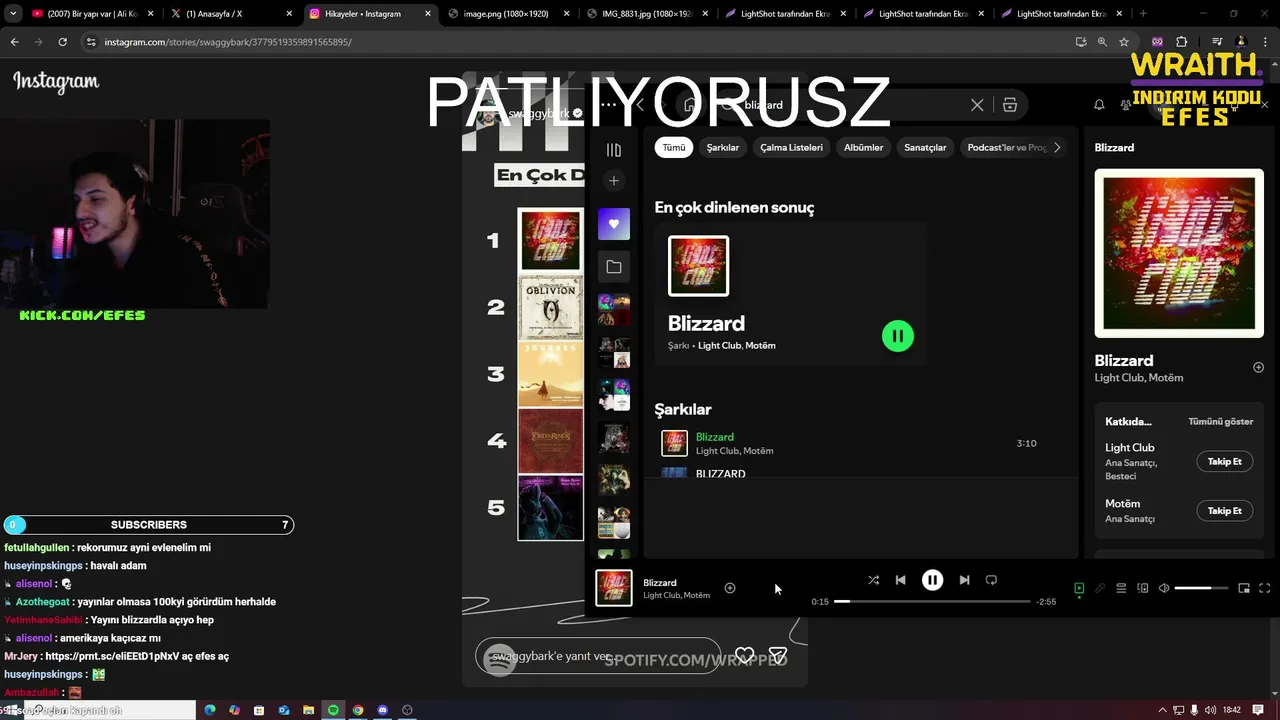Go back in Chrome

click(x=15, y=42)
